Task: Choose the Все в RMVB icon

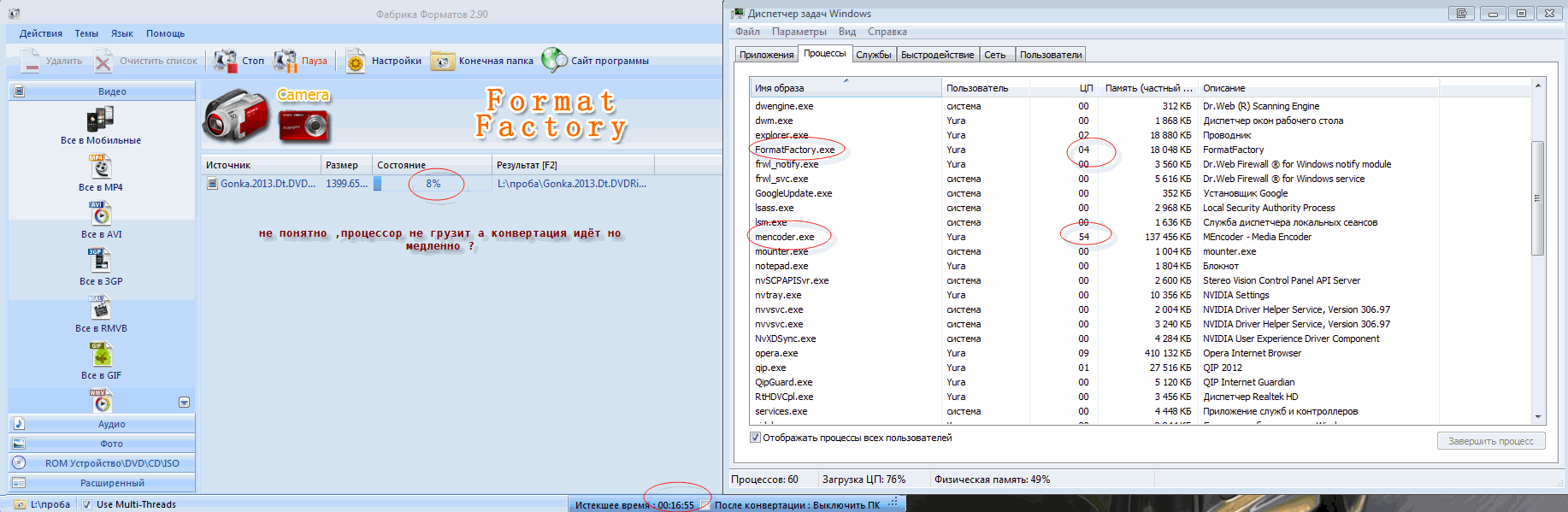Action: (x=100, y=308)
